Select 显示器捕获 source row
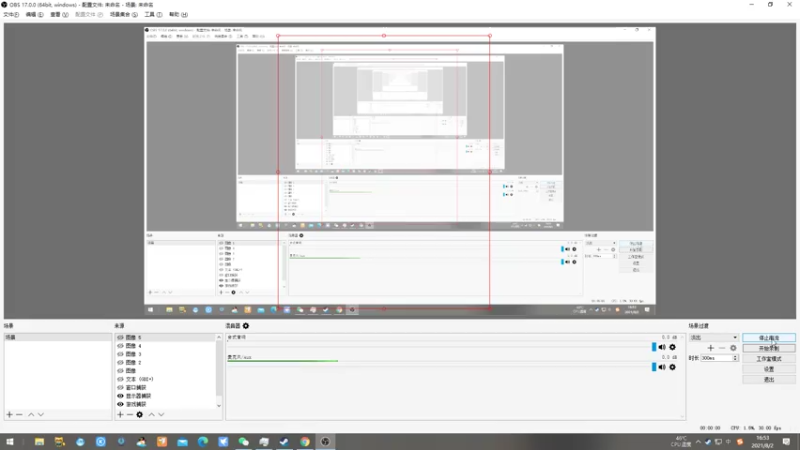 (x=165, y=396)
